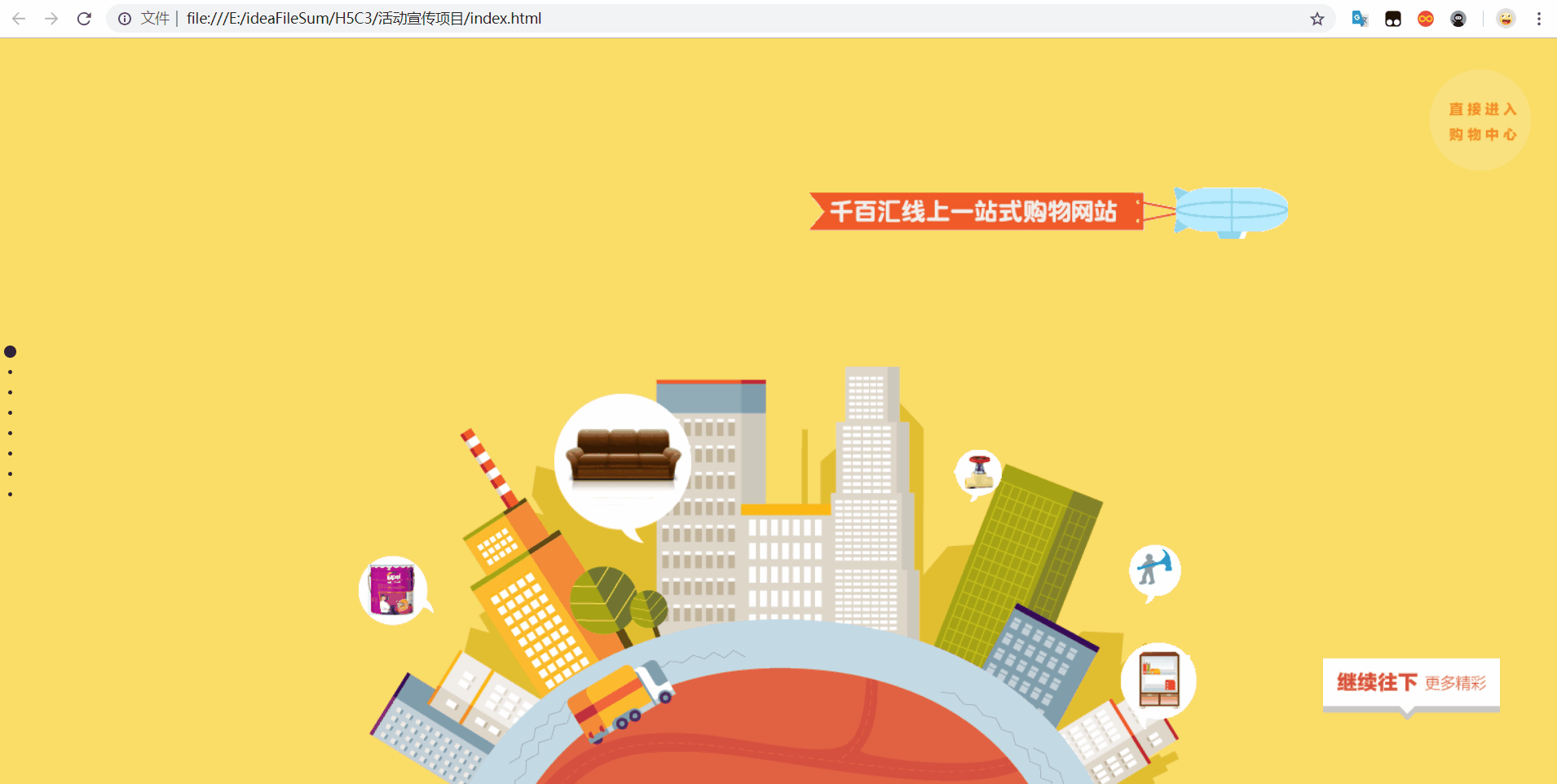
Task: View site information icon beside 文件
Action: click(x=125, y=19)
